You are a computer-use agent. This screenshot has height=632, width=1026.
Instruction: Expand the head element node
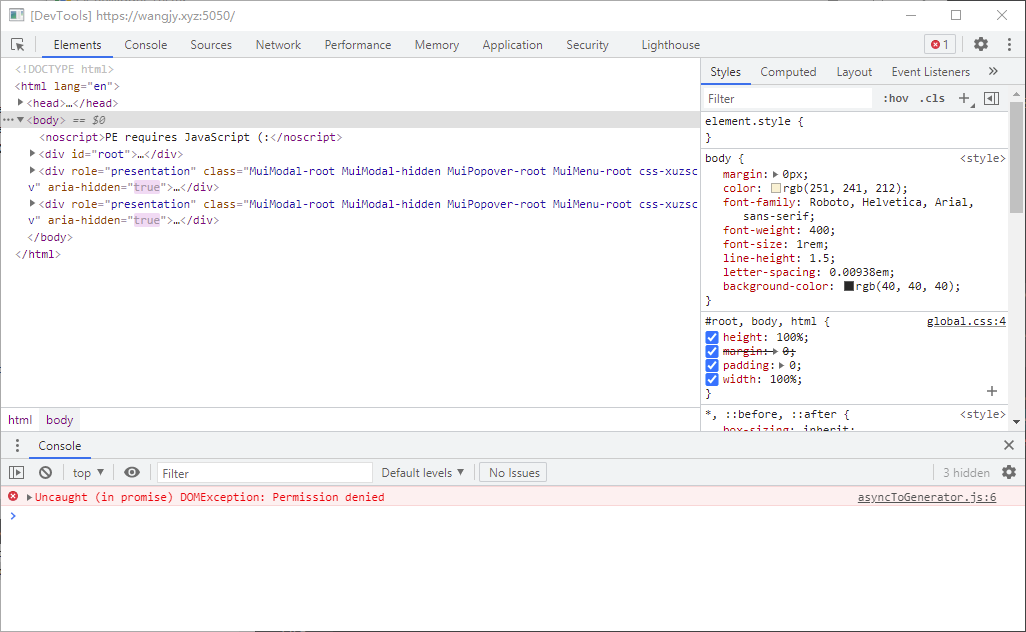(x=20, y=103)
